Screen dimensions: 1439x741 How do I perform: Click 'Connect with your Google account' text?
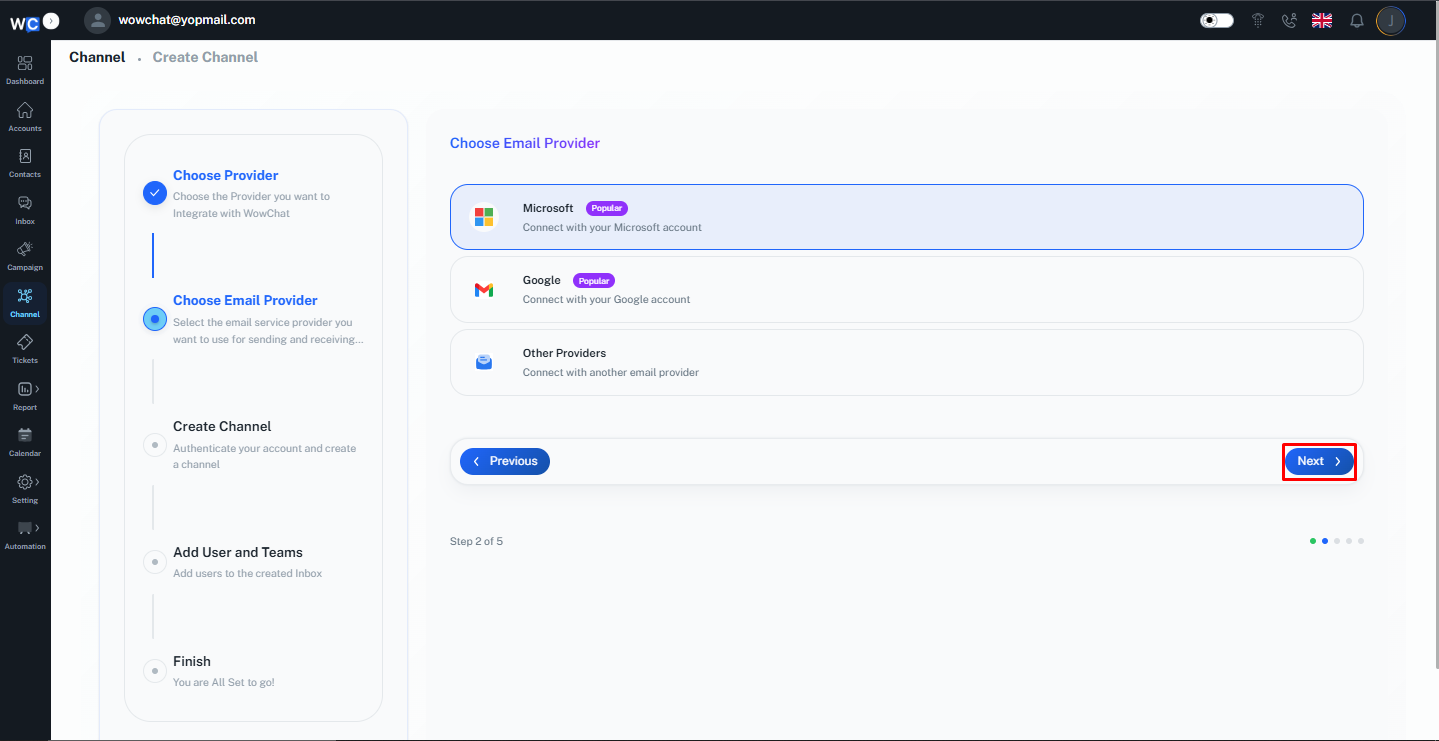tap(606, 299)
